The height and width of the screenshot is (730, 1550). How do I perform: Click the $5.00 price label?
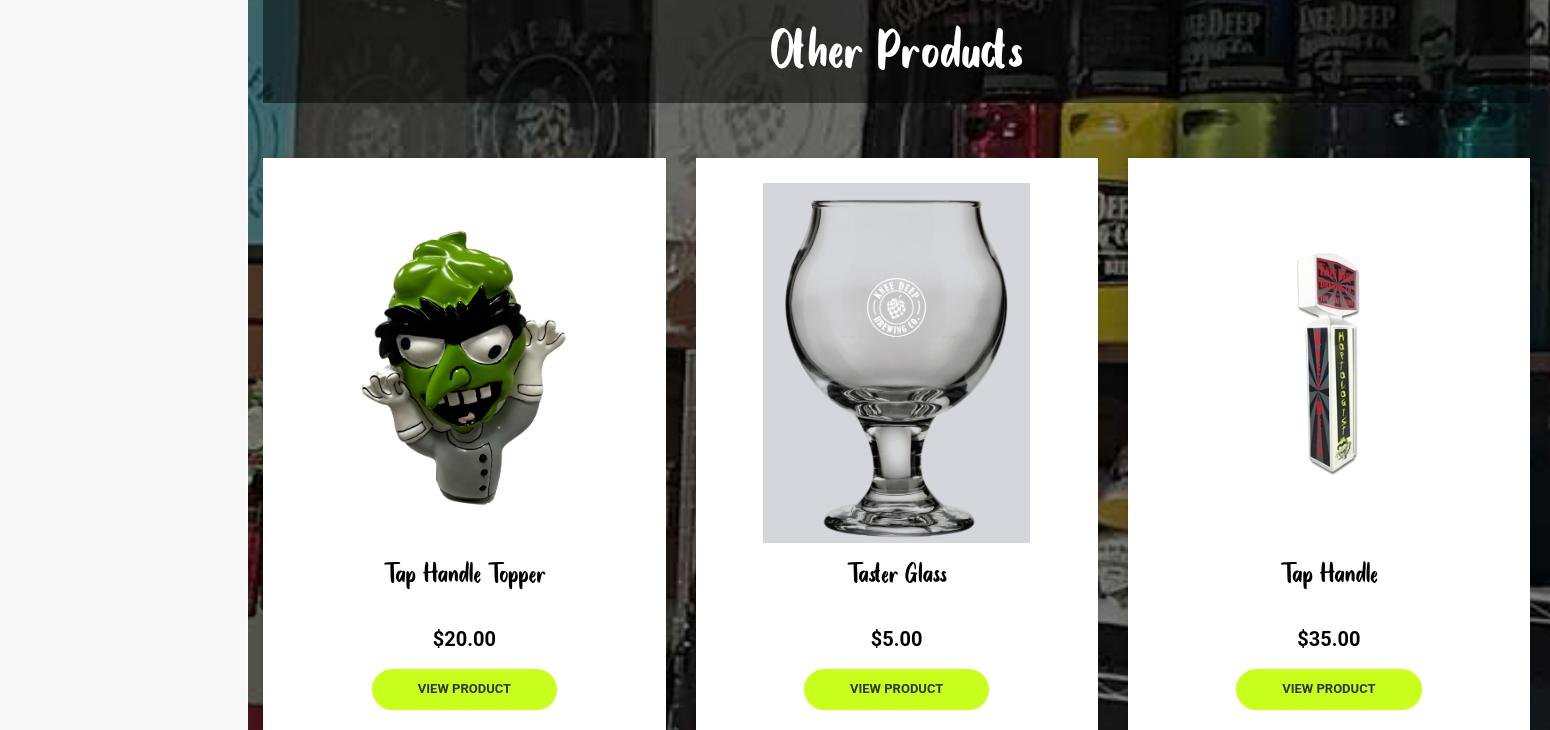point(896,639)
